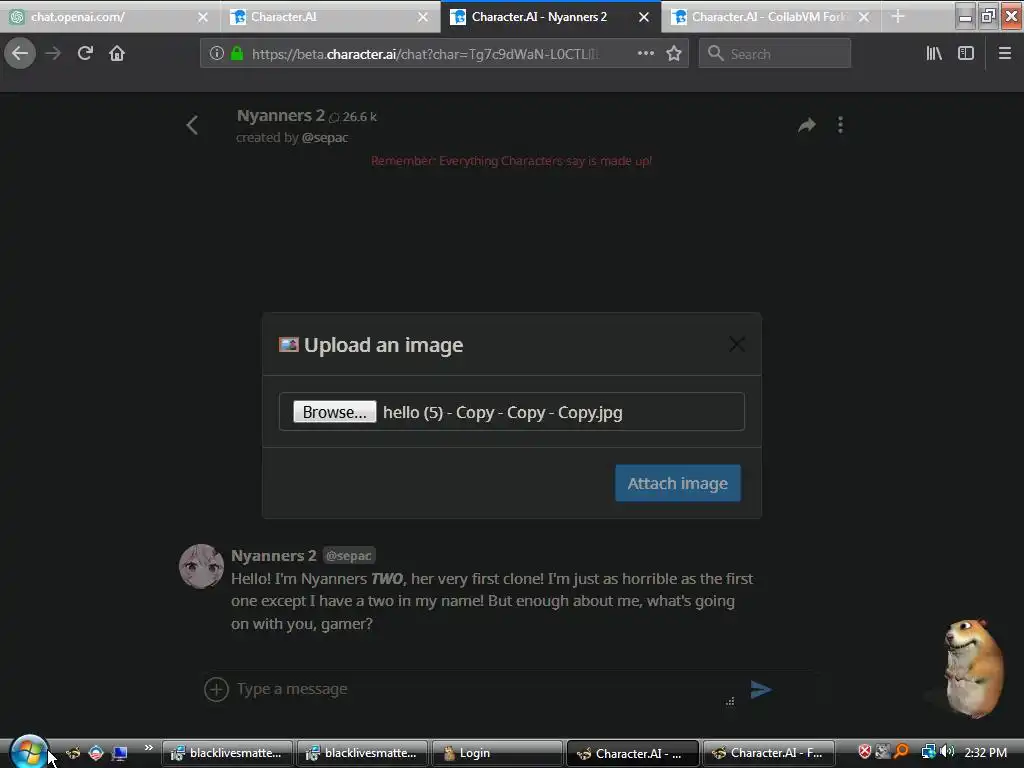The width and height of the screenshot is (1024, 768).
Task: Open Character.AI - F... taskbar window
Action: (769, 753)
